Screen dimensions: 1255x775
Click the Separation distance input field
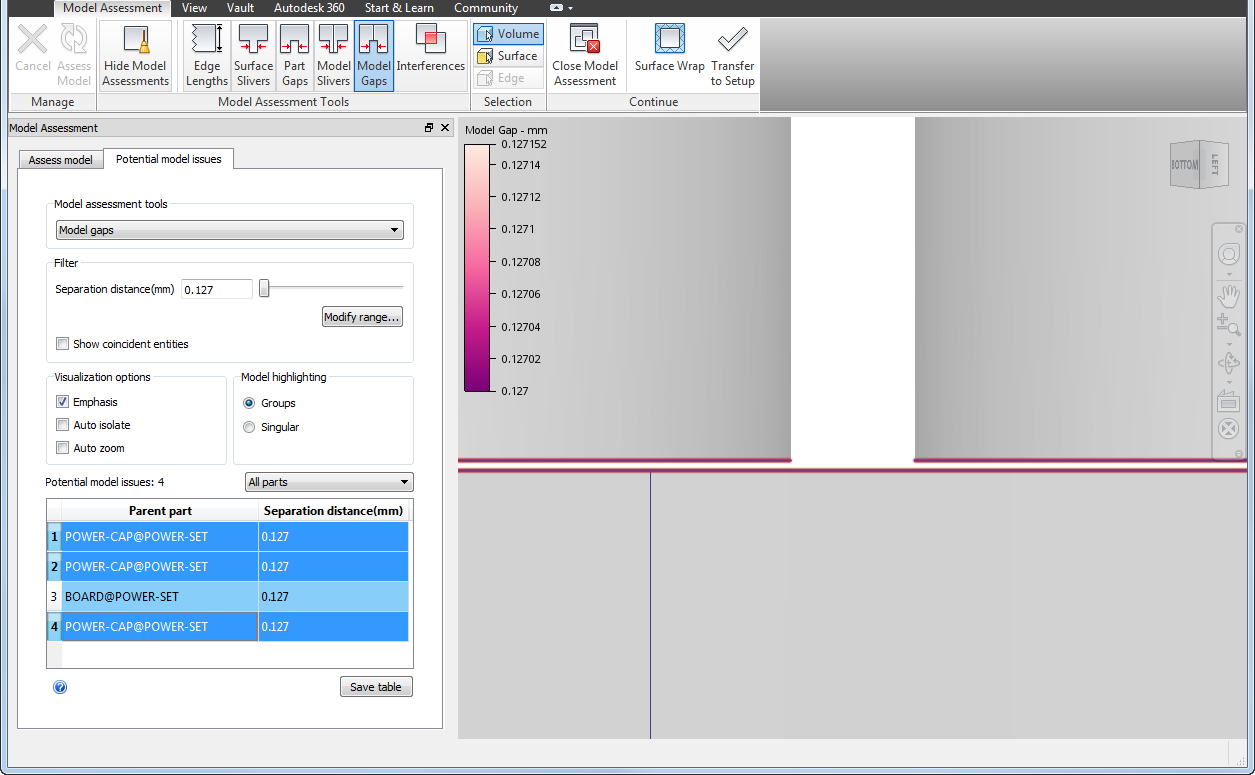click(x=217, y=289)
